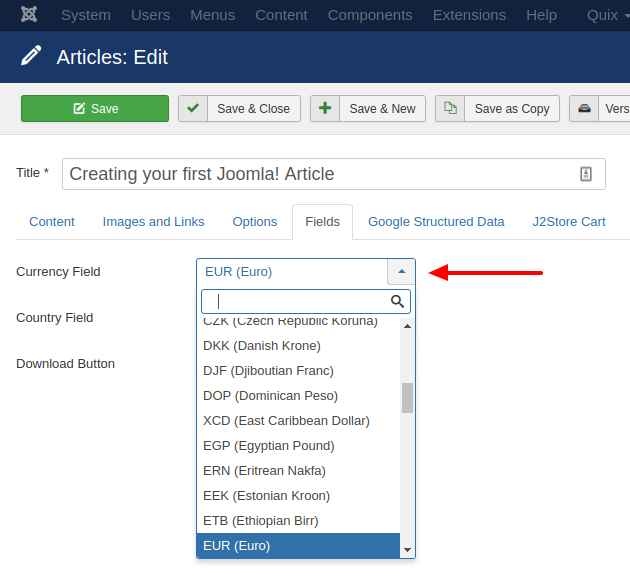Open the System menu
Image resolution: width=630 pixels, height=577 pixels.
[x=86, y=15]
